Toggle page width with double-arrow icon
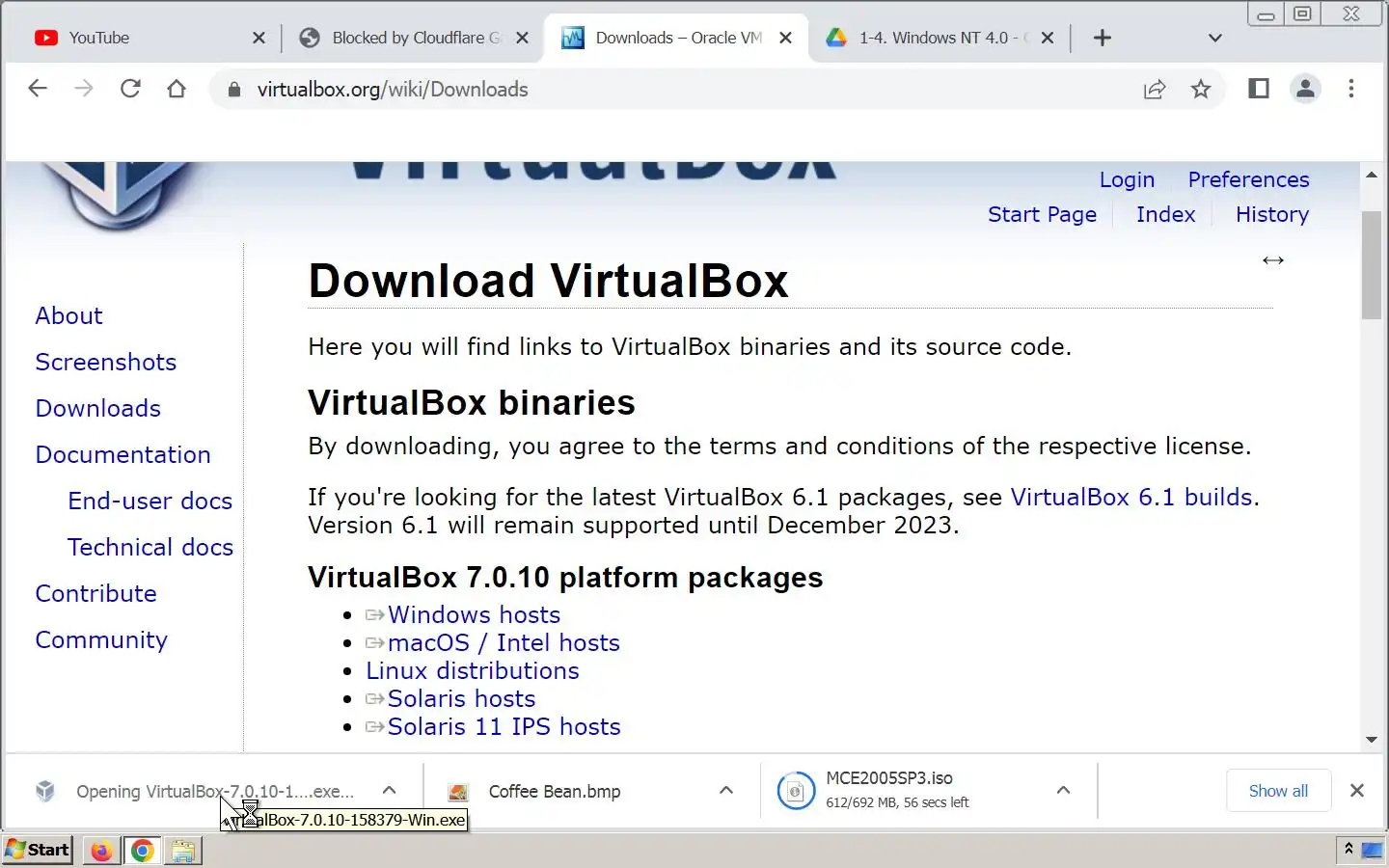This screenshot has width=1389, height=868. tap(1273, 260)
